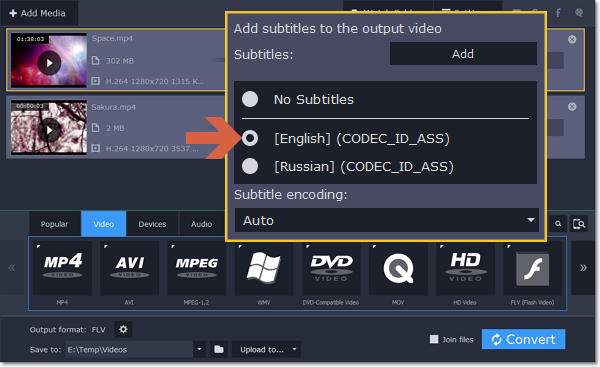The width and height of the screenshot is (600, 367).
Task: Select English CODEC_ID_ASS subtitles
Action: (x=250, y=138)
